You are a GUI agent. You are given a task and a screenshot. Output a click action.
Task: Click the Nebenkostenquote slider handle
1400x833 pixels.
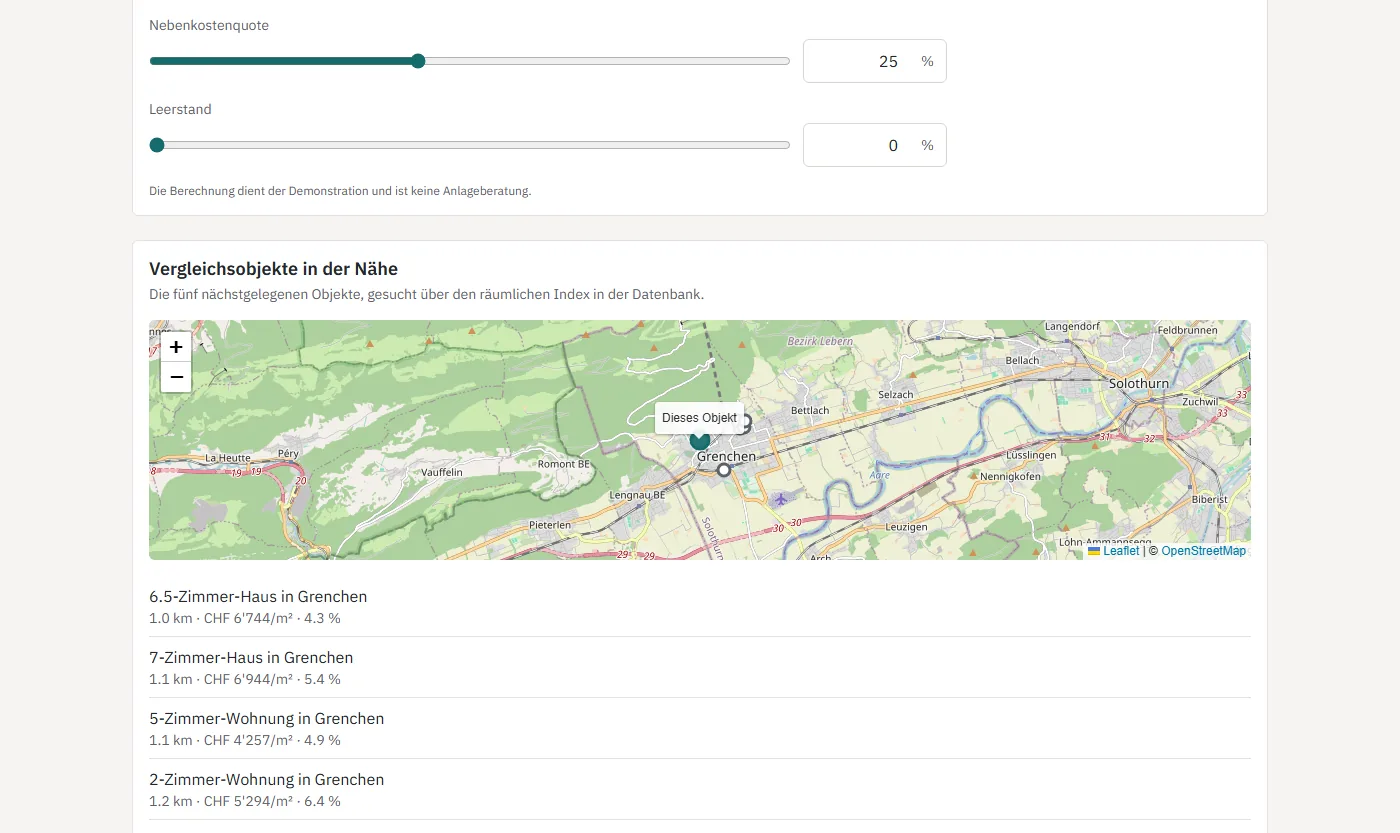pos(418,61)
